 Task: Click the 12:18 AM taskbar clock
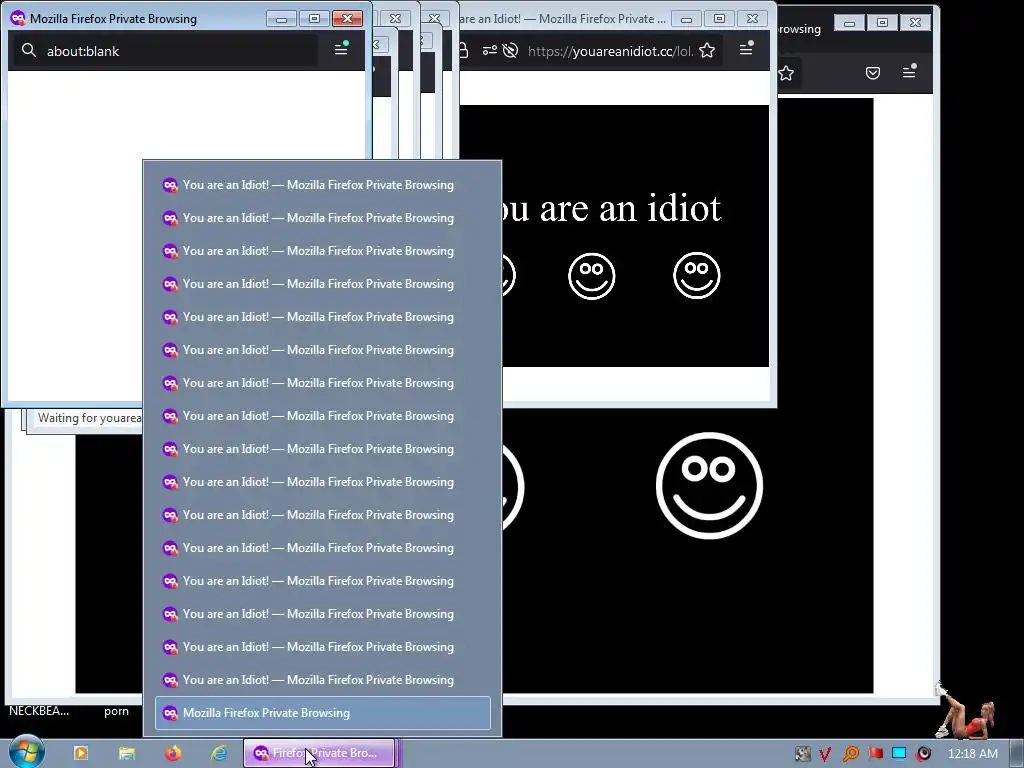pos(972,754)
